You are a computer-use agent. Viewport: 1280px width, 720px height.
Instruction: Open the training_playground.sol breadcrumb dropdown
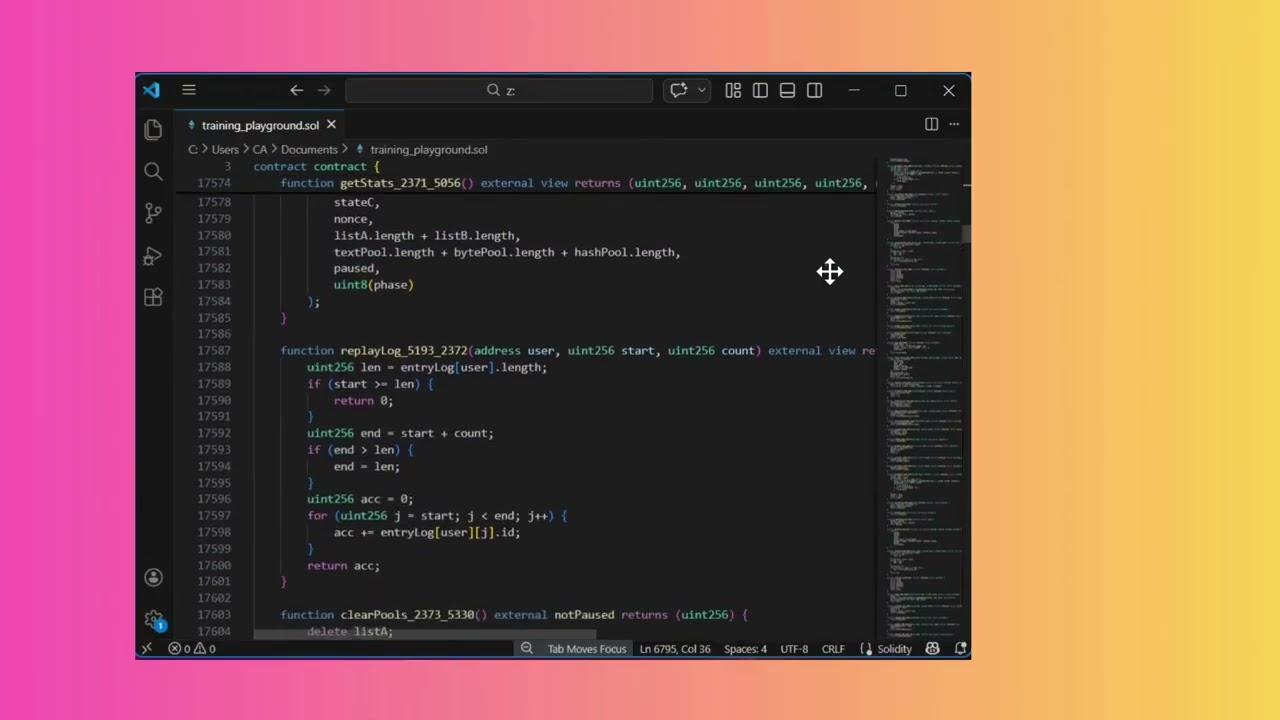[x=428, y=149]
